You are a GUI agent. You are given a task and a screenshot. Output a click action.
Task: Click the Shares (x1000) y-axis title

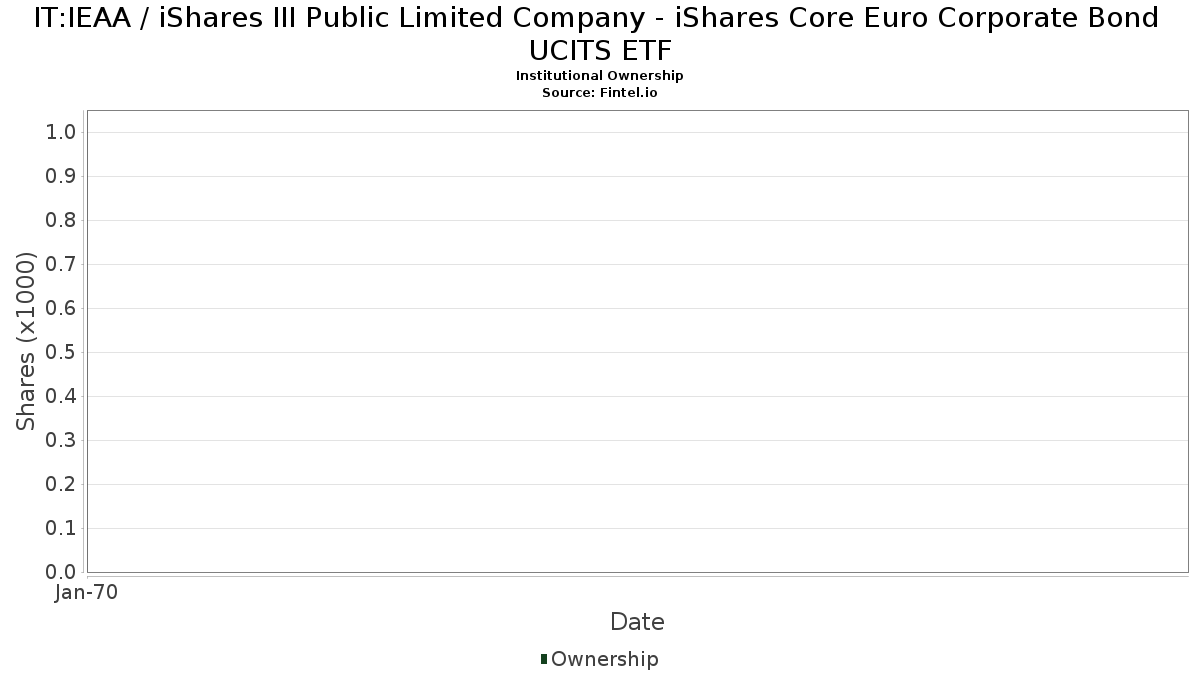(x=27, y=342)
